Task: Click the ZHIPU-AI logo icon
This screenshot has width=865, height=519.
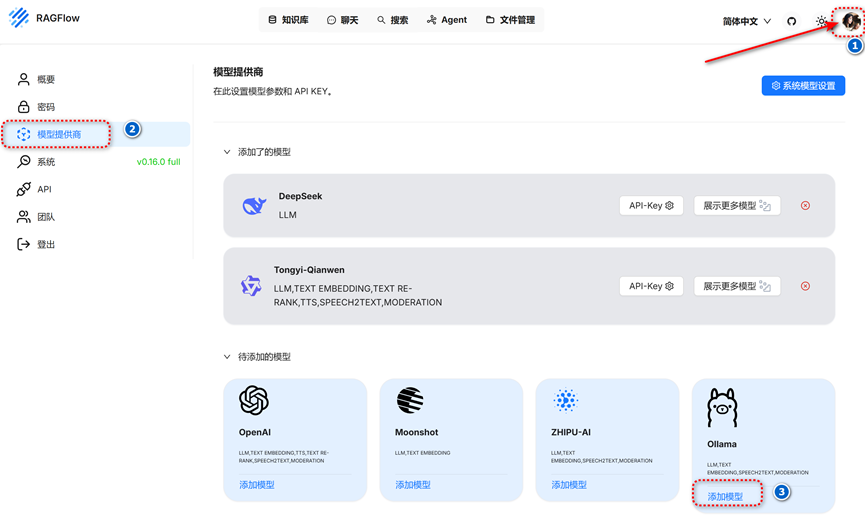Action: point(565,400)
